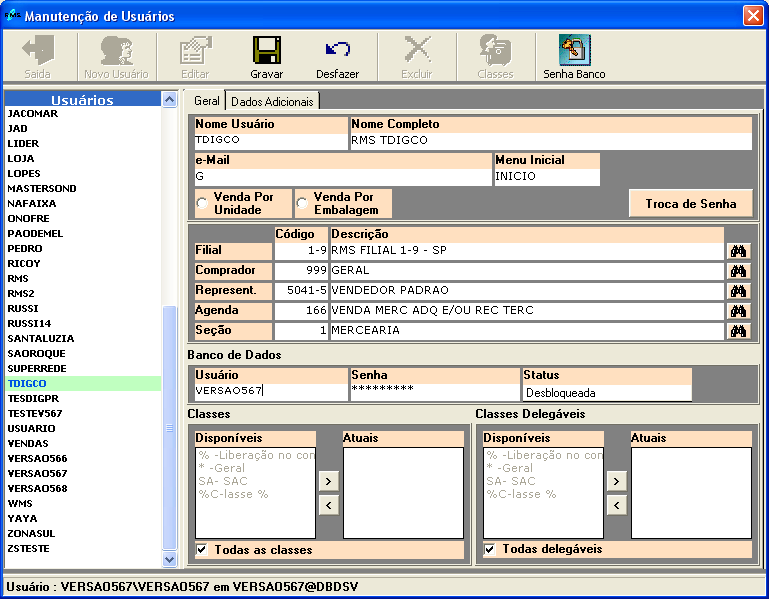Select user MASTERSOND in the list
The height and width of the screenshot is (599, 769).
click(82, 189)
